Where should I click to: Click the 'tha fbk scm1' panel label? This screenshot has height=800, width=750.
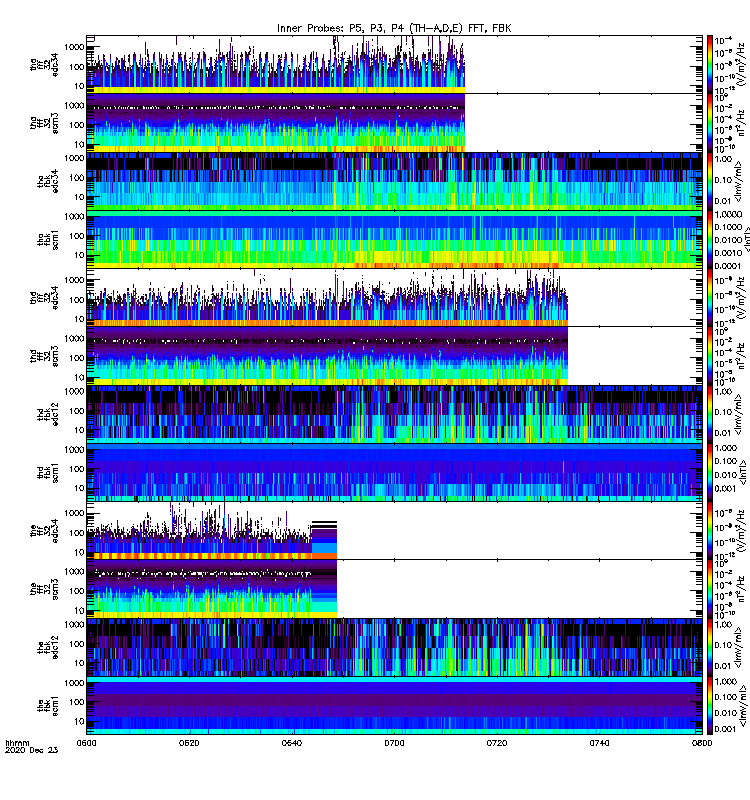click(x=48, y=239)
